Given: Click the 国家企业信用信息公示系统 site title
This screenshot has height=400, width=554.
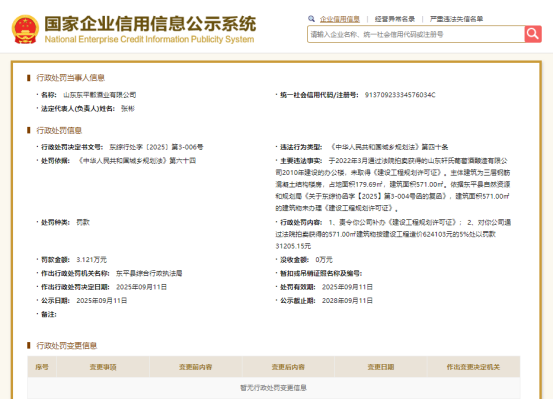Looking at the screenshot, I should pyautogui.click(x=150, y=24).
